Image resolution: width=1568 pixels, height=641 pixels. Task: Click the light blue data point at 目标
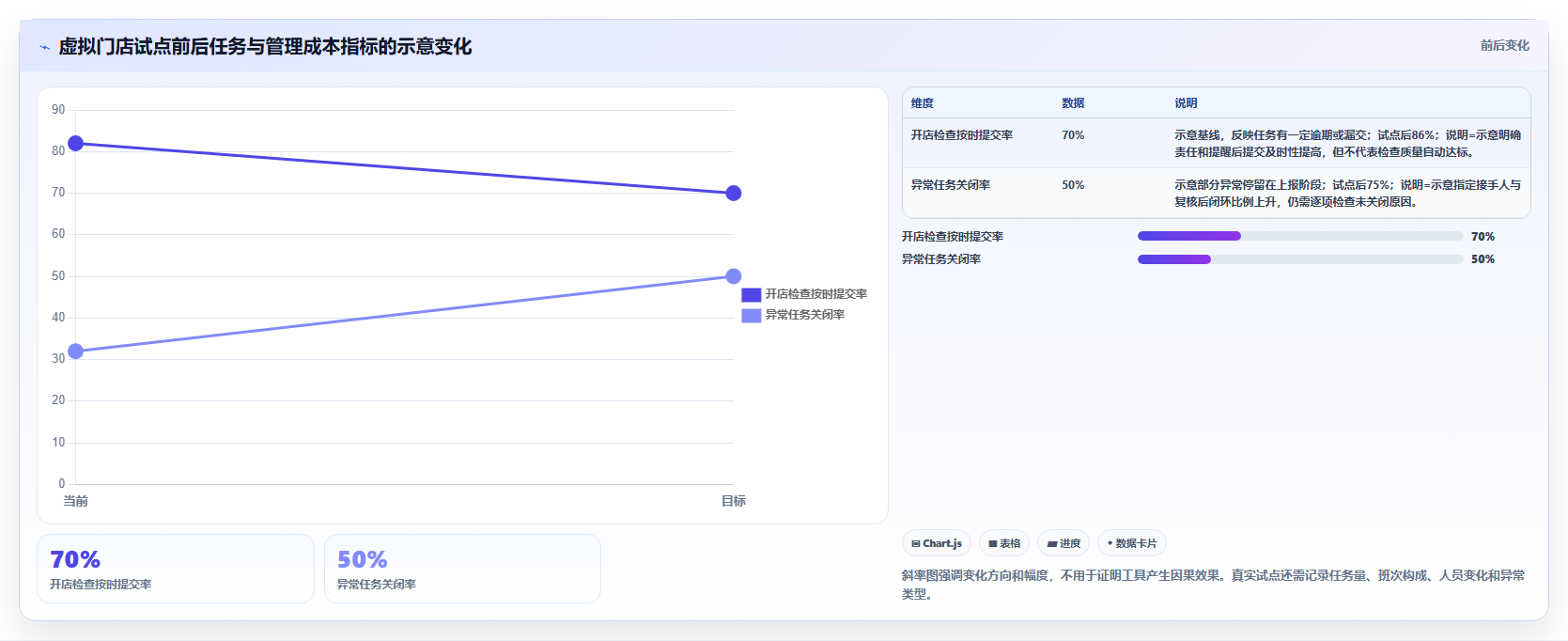(734, 276)
